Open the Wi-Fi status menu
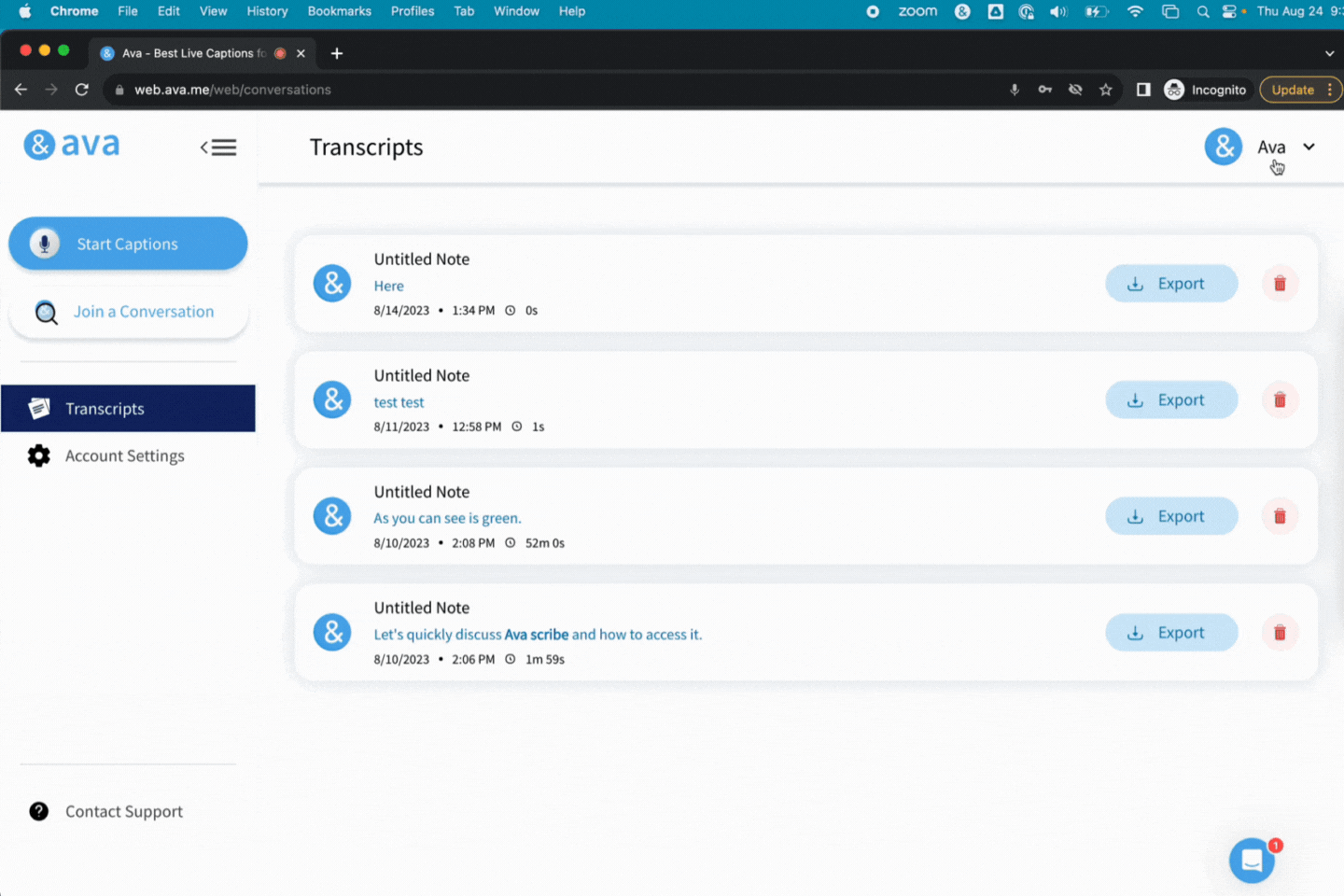Viewport: 1344px width, 896px height. [1135, 11]
